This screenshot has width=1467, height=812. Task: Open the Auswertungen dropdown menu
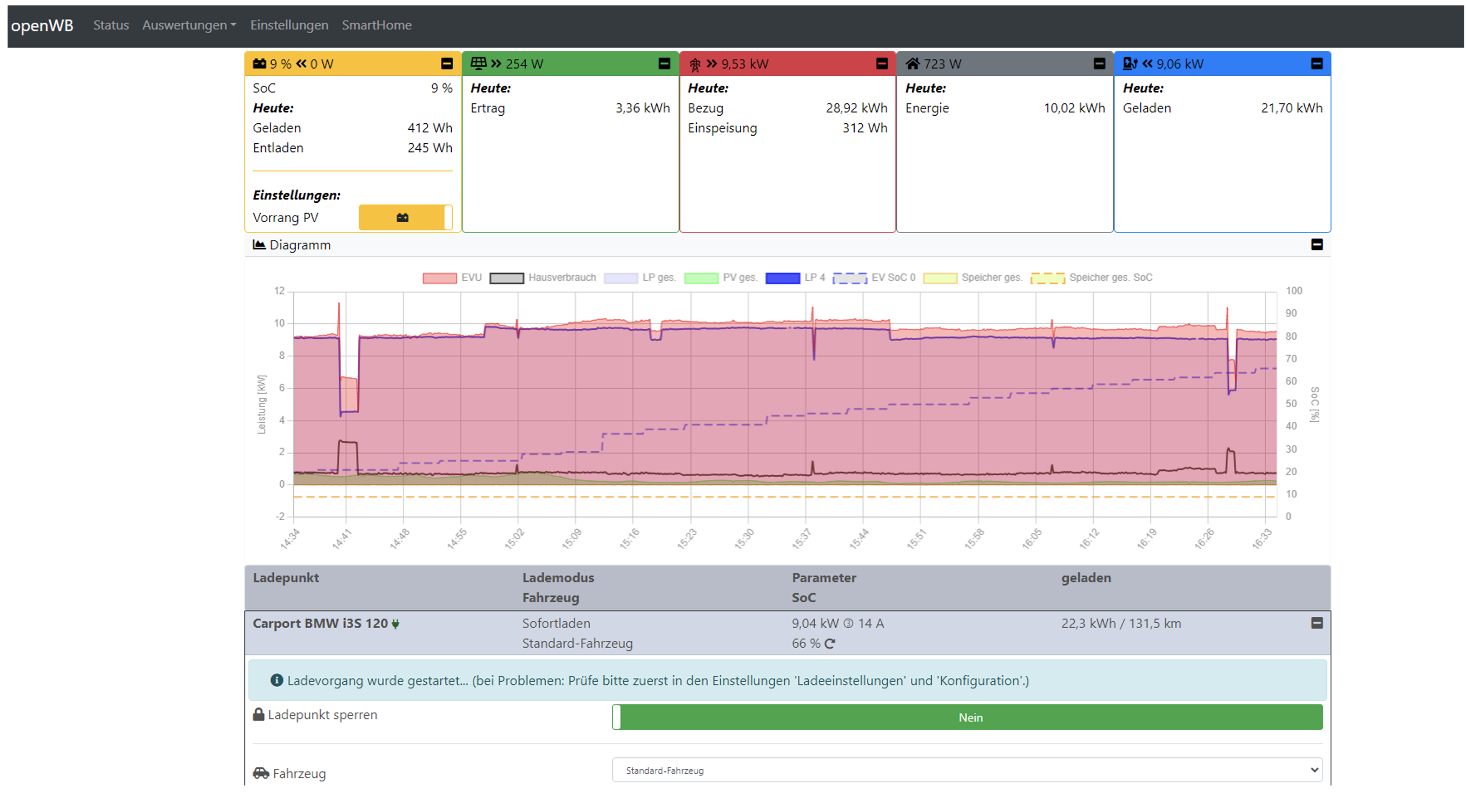[189, 25]
